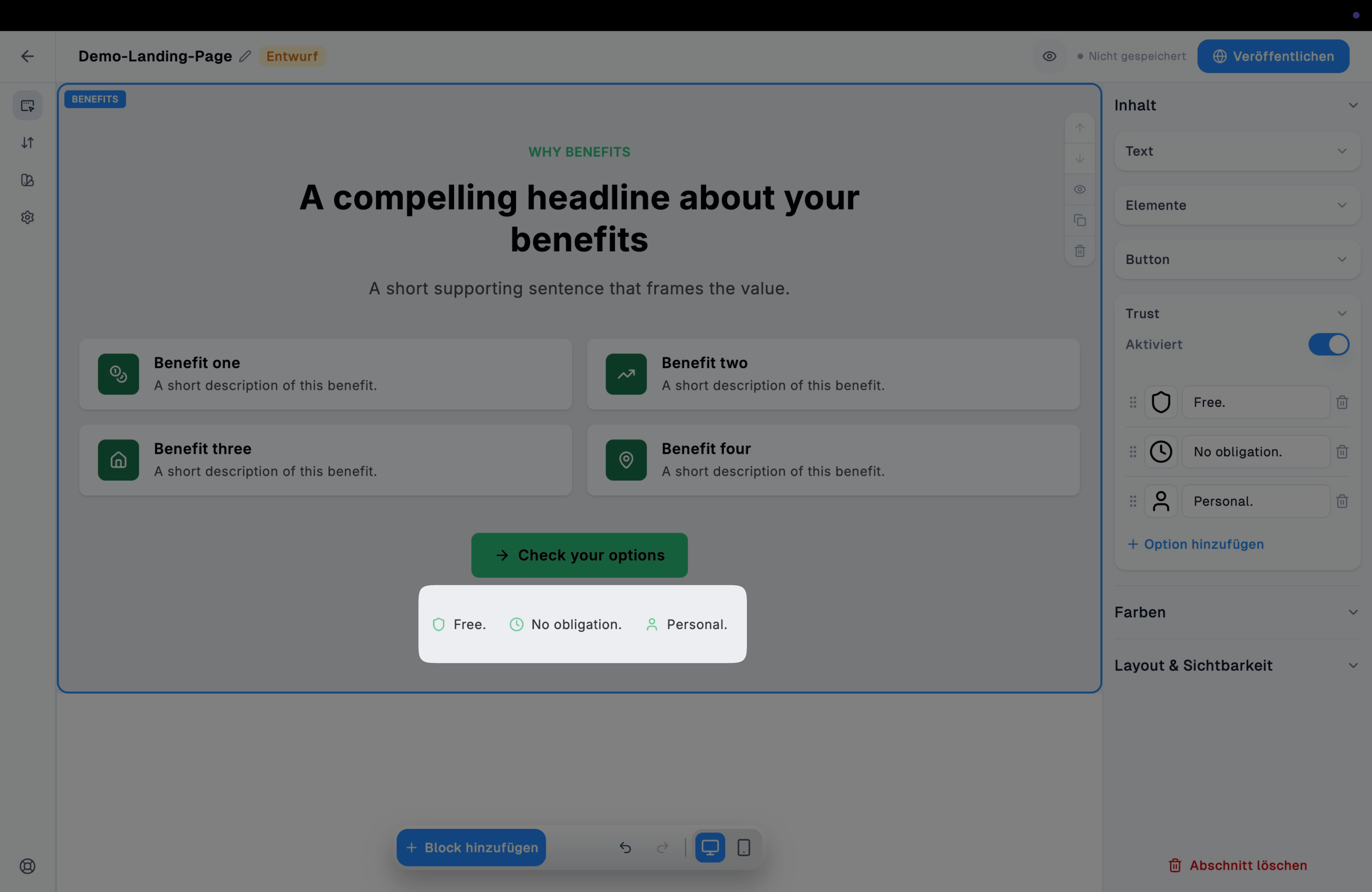Change the person icon for the Personal. option
The image size is (1372, 892).
[1161, 502]
